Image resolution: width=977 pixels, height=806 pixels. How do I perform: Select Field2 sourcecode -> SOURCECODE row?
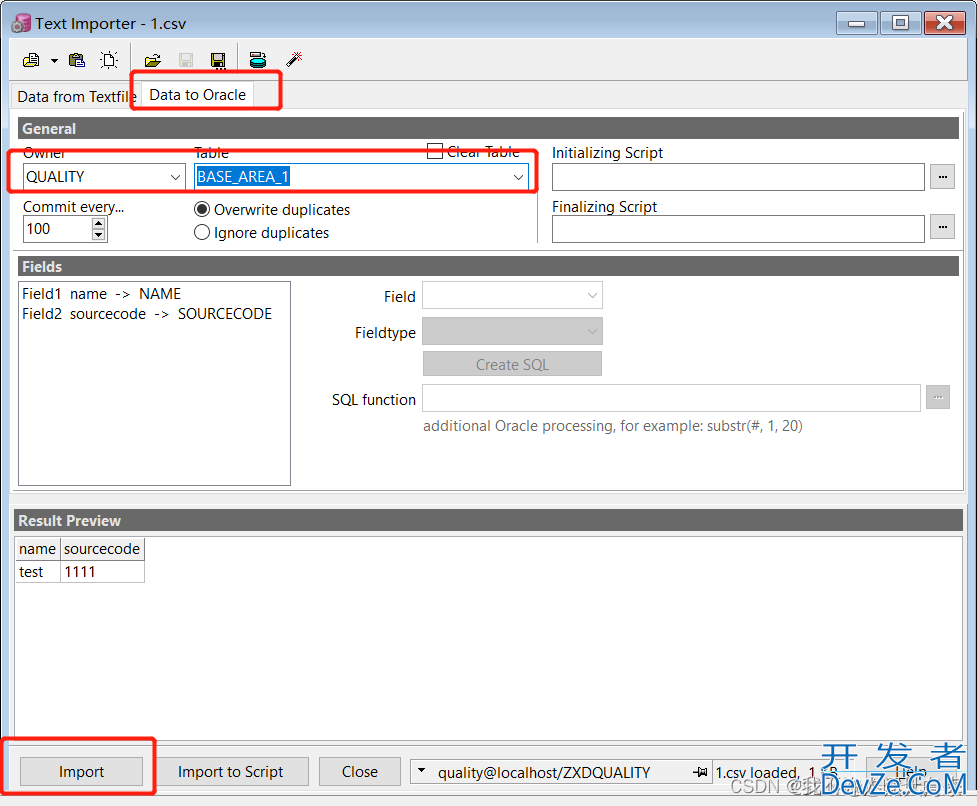[154, 314]
